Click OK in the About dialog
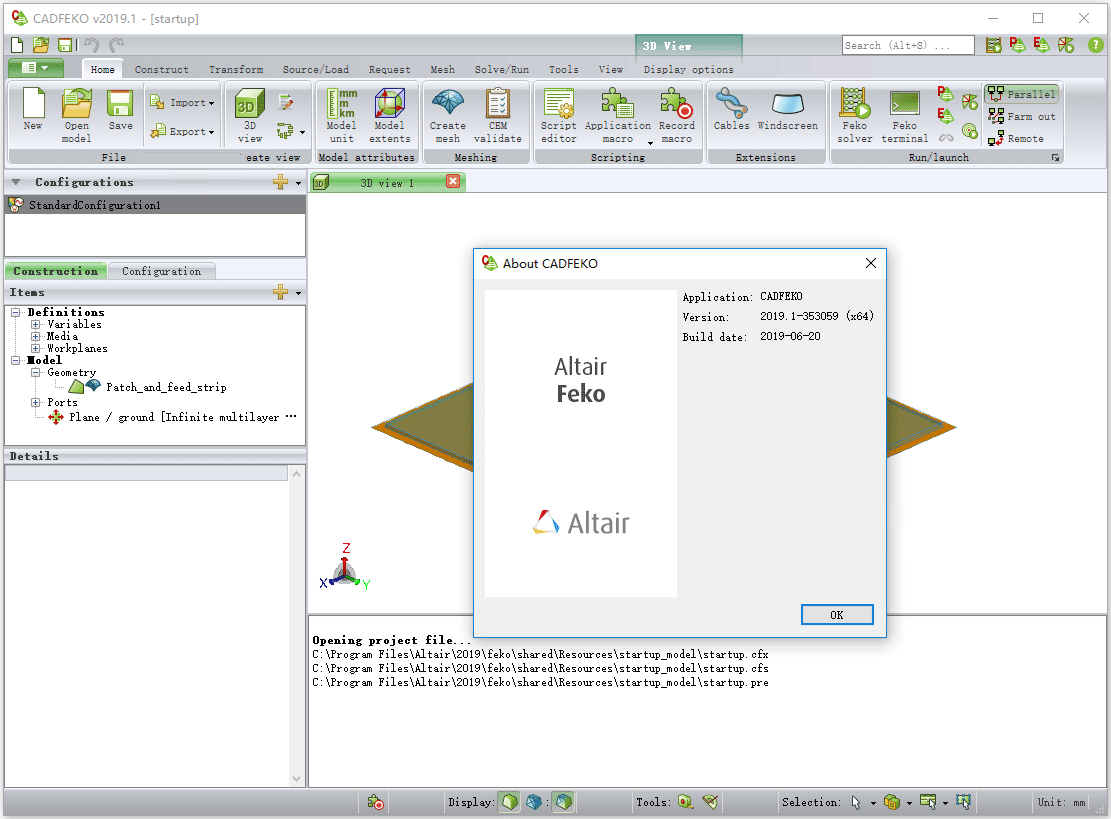Viewport: 1111px width, 819px height. tap(837, 614)
